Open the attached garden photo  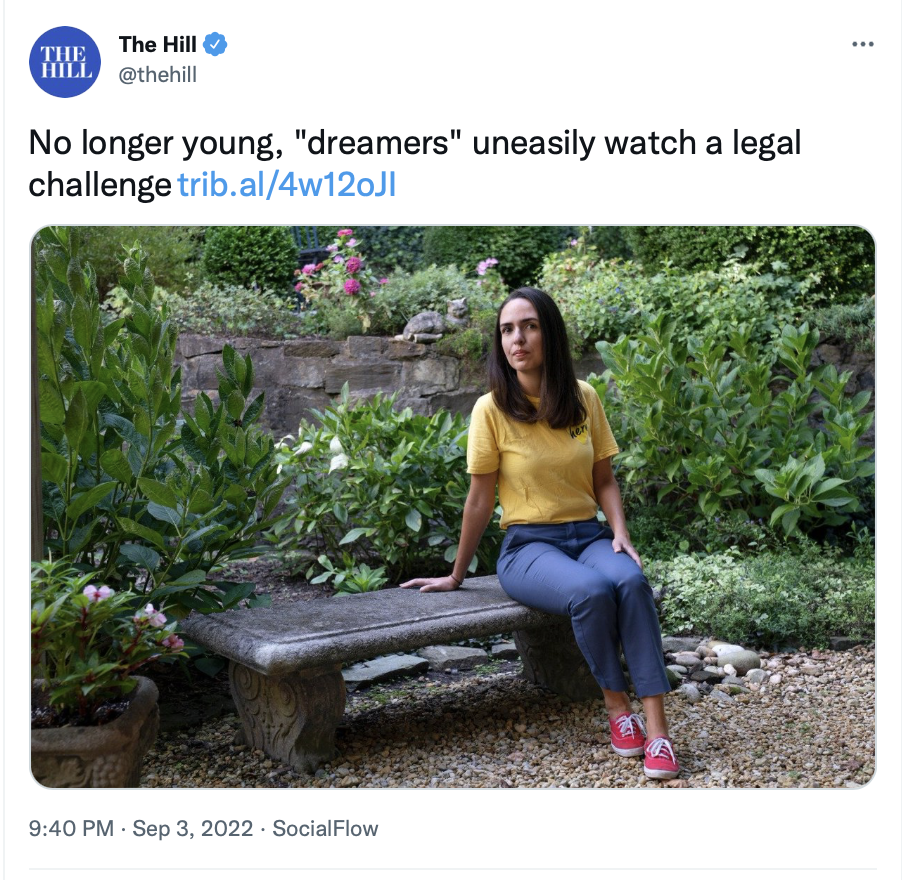(x=453, y=507)
